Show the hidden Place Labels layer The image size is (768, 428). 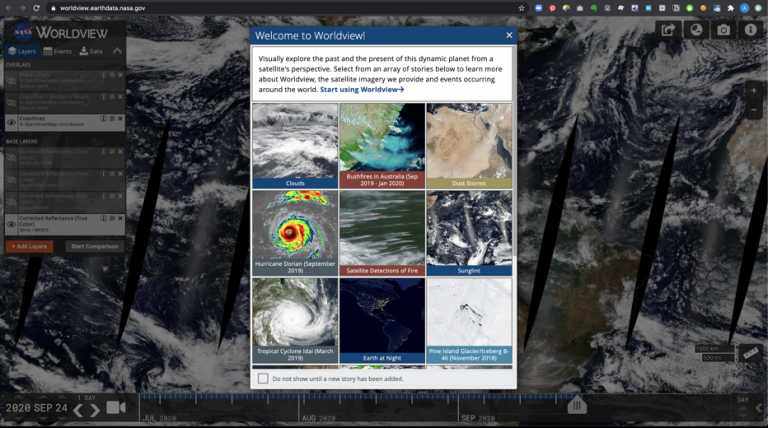pos(11,80)
